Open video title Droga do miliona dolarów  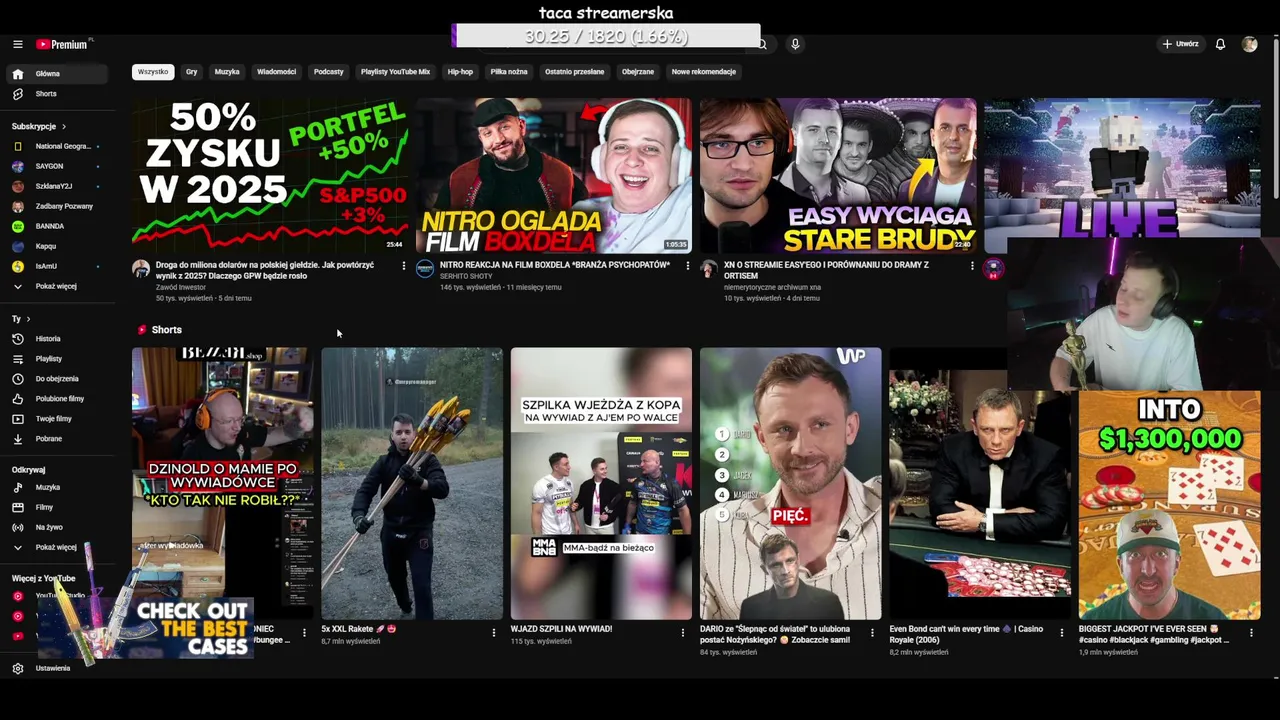coord(265,270)
